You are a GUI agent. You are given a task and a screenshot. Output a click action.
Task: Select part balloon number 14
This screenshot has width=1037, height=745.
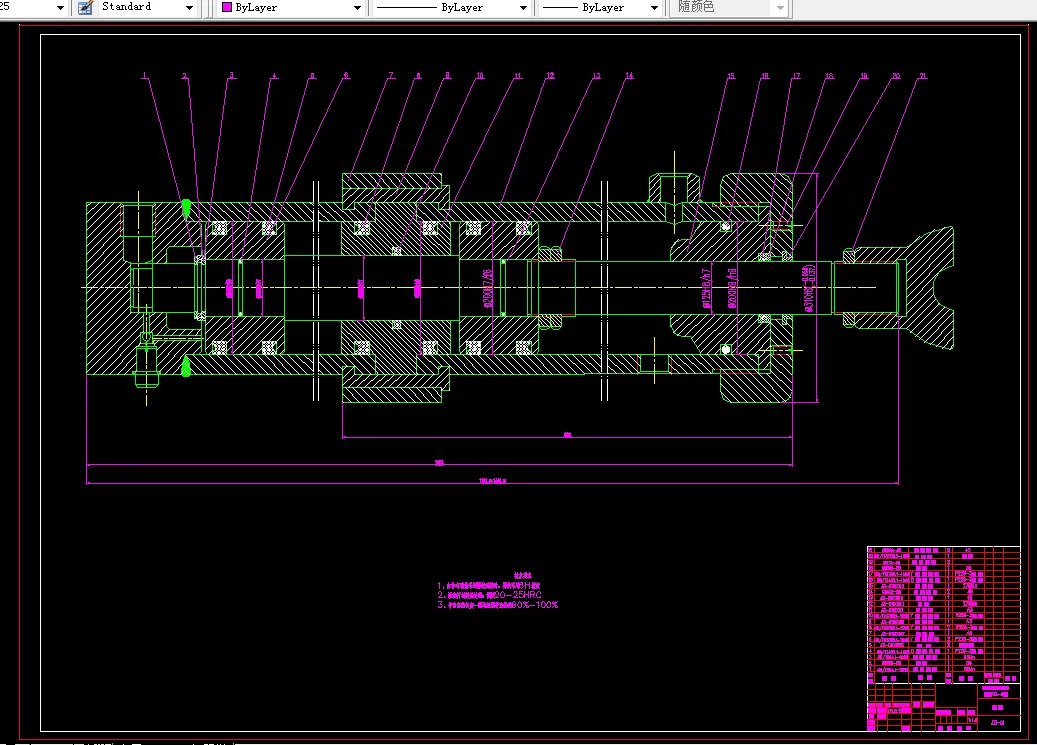click(629, 75)
